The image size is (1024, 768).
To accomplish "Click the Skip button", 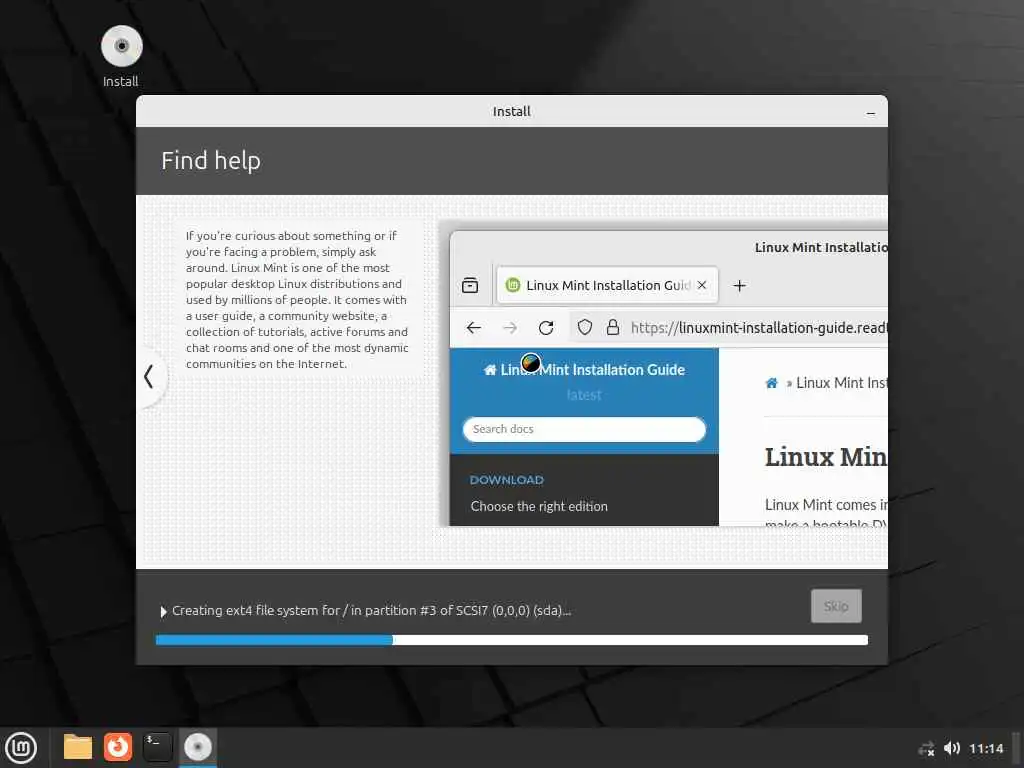I will (836, 606).
